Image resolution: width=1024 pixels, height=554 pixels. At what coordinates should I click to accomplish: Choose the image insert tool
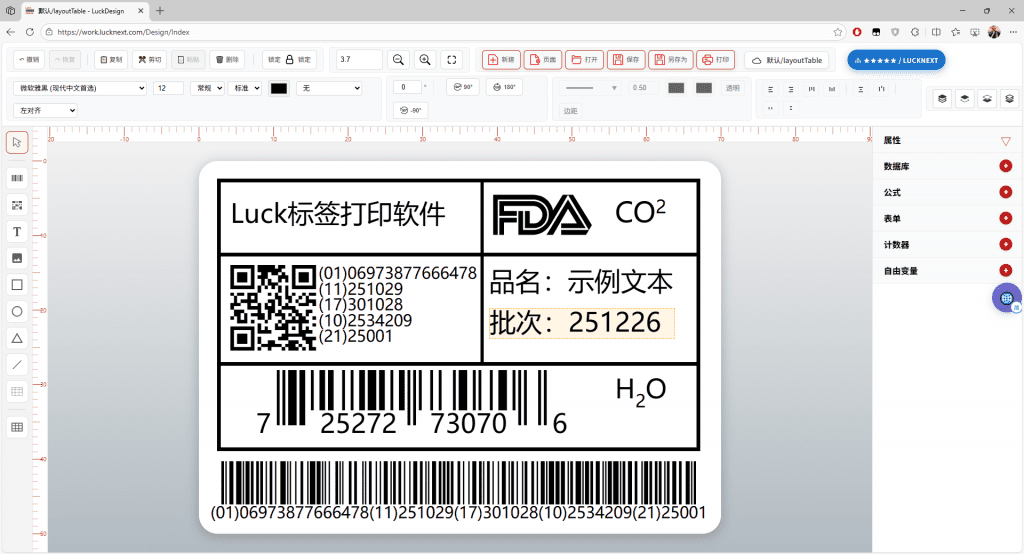click(17, 258)
